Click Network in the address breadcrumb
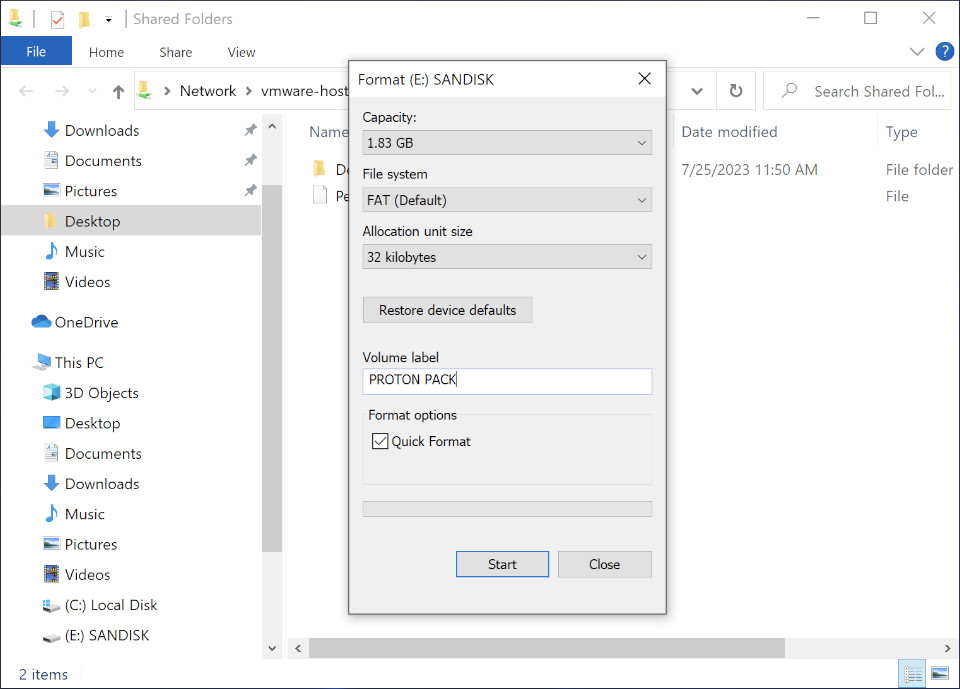 coord(208,91)
